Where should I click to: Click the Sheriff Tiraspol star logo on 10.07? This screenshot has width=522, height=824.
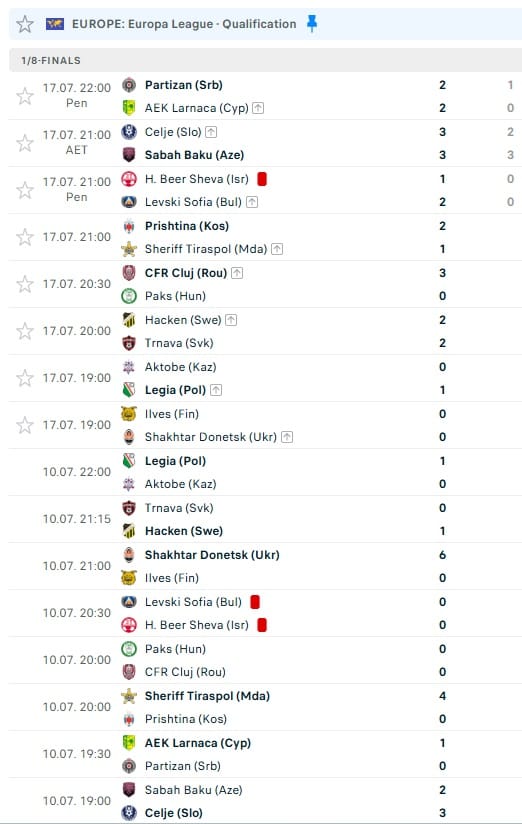coord(129,696)
